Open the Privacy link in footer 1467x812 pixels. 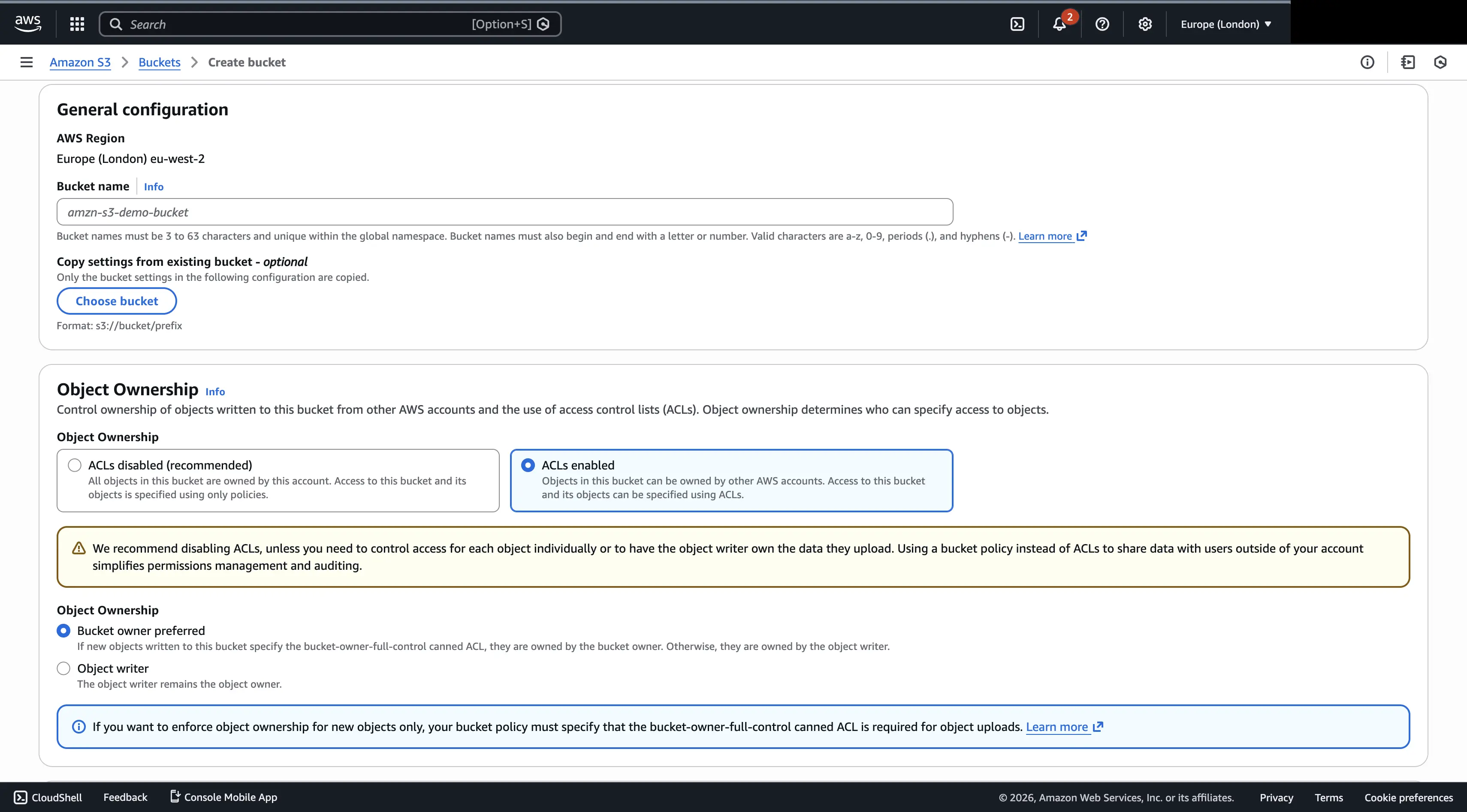pos(1276,797)
